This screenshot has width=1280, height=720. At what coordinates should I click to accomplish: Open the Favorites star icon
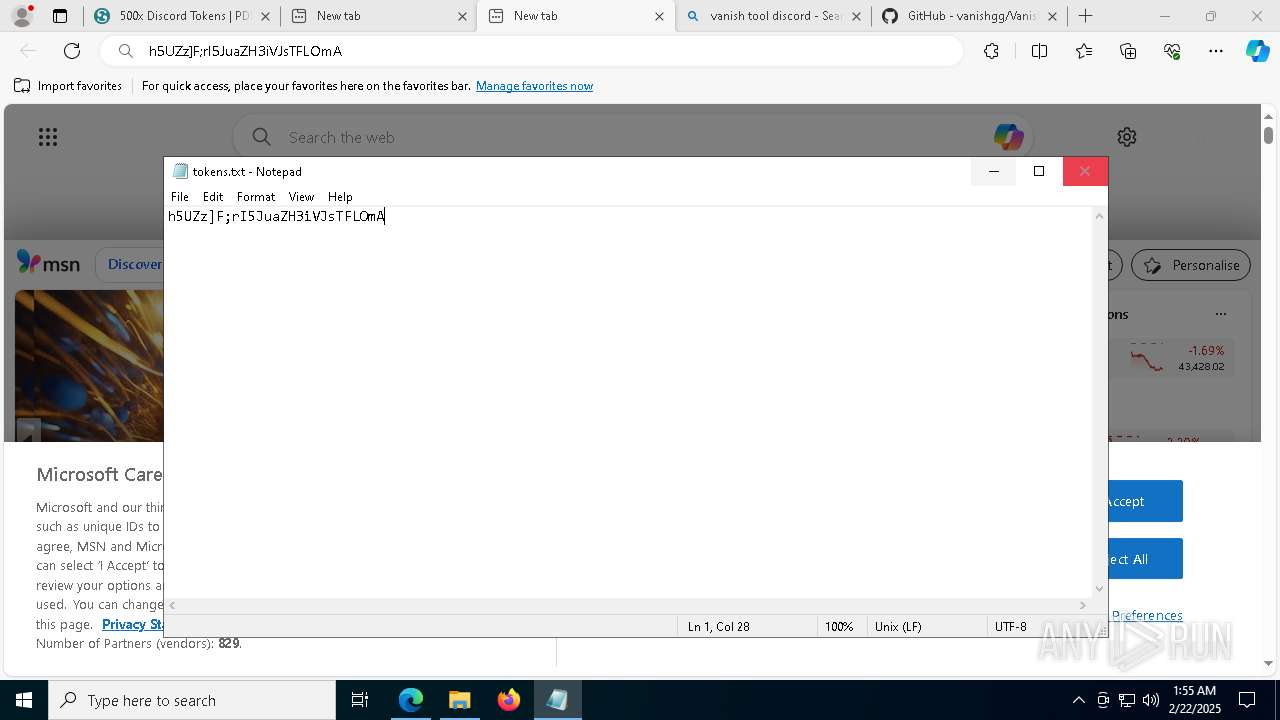[x=1084, y=51]
